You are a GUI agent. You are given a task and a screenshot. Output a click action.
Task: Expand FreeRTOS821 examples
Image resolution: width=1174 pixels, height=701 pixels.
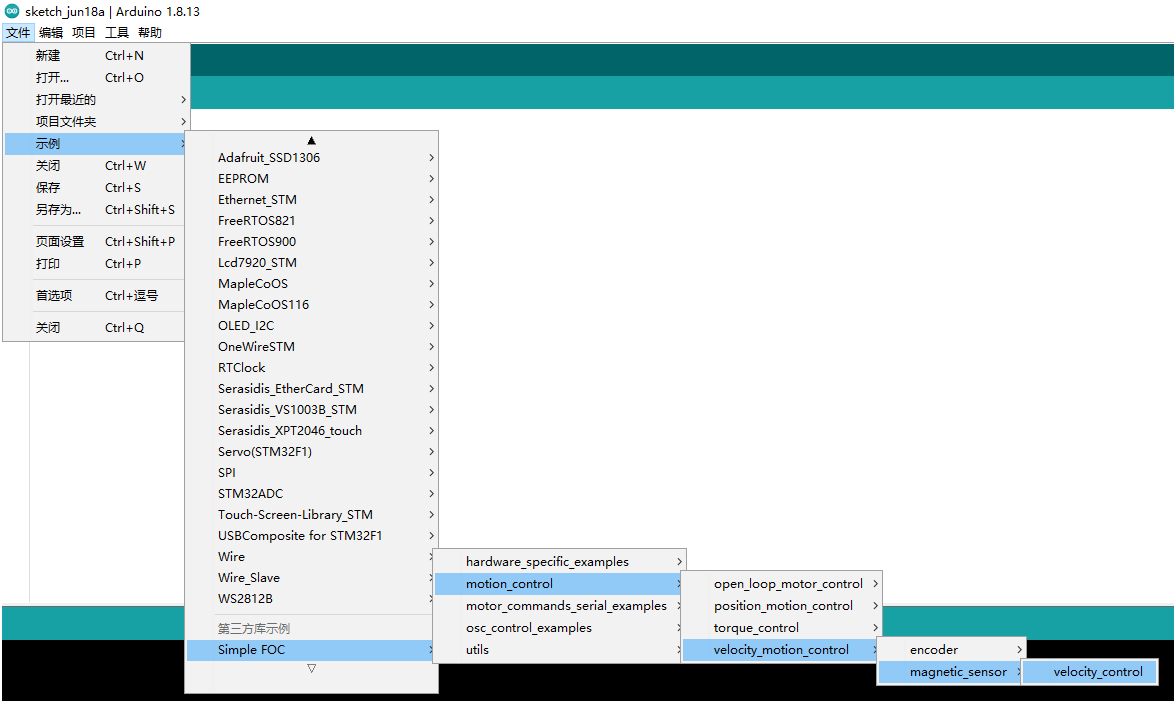point(311,220)
